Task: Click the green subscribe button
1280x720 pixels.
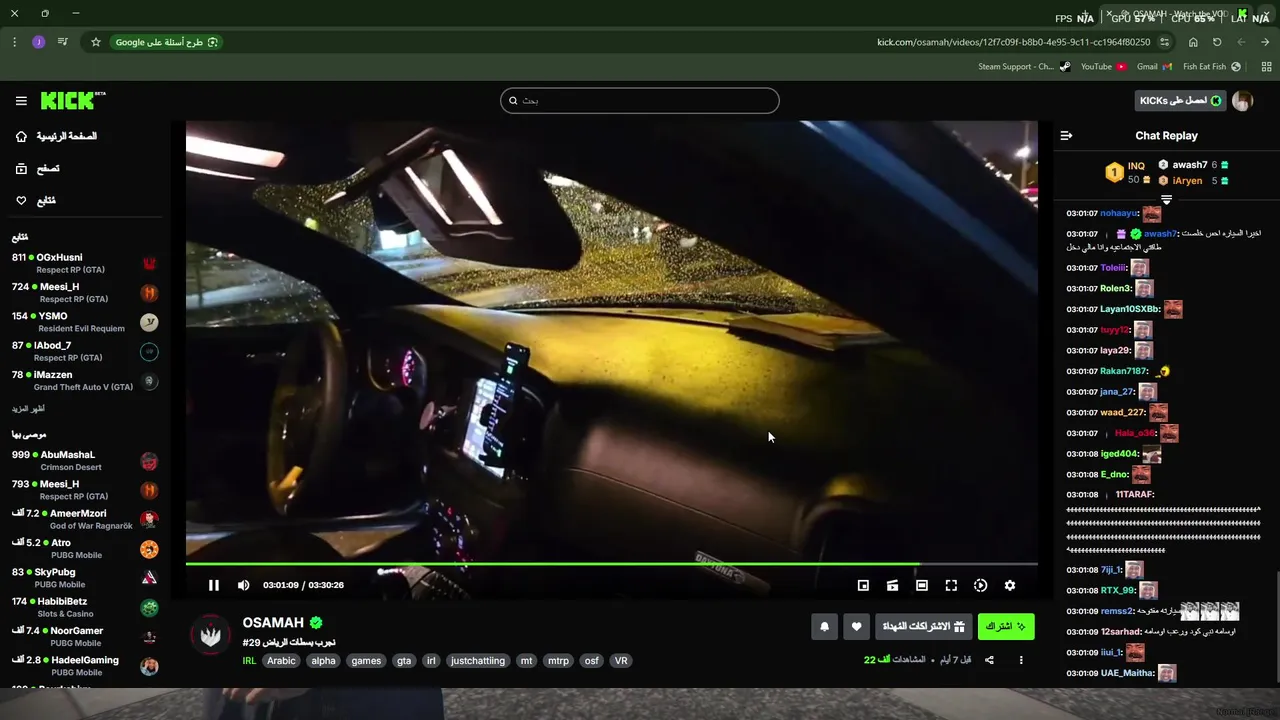Action: pyautogui.click(x=1006, y=627)
